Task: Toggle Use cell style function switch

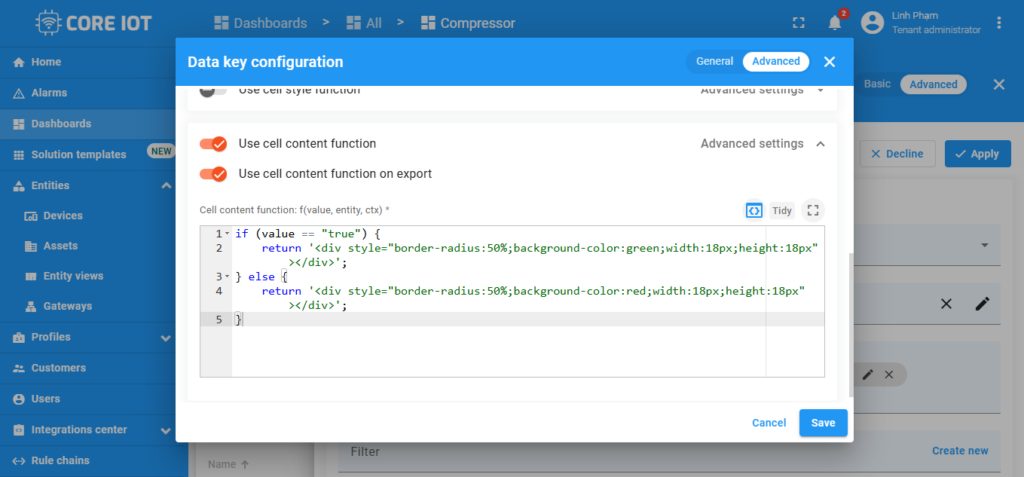Action: pos(213,90)
